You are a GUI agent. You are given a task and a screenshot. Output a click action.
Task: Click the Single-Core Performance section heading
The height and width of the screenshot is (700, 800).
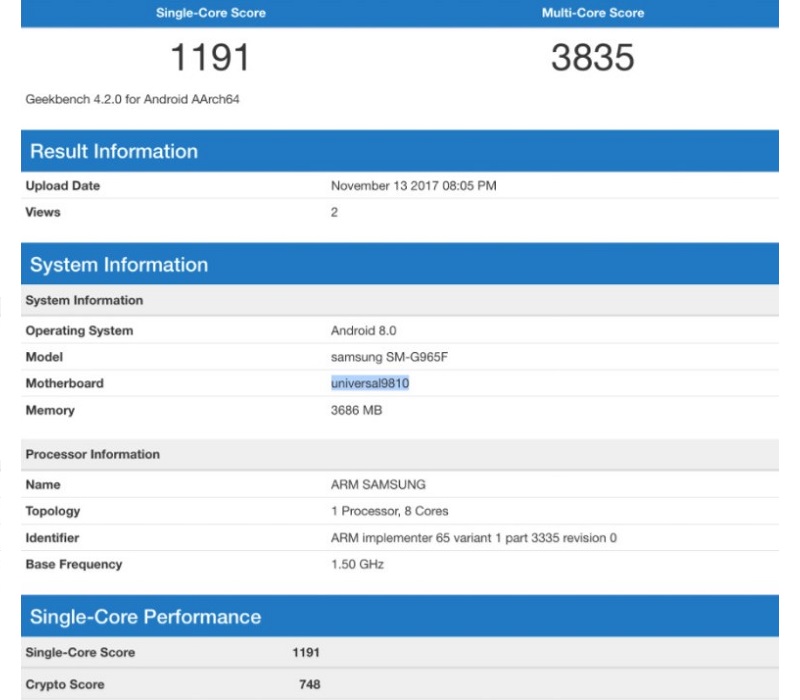145,617
